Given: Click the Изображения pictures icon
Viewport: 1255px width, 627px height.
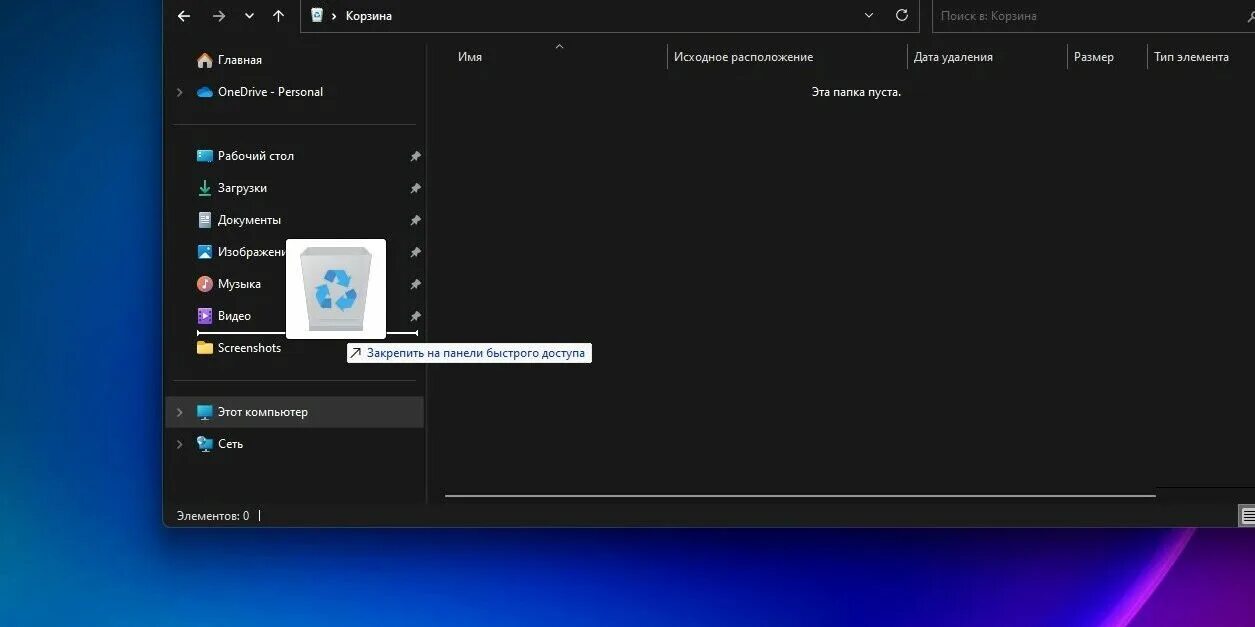Looking at the screenshot, I should [x=205, y=252].
